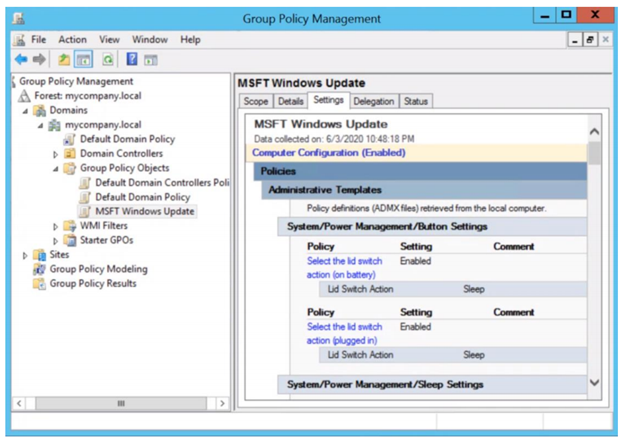Collapse the mycompany.local domain node
This screenshot has width=624, height=441.
coord(41,126)
